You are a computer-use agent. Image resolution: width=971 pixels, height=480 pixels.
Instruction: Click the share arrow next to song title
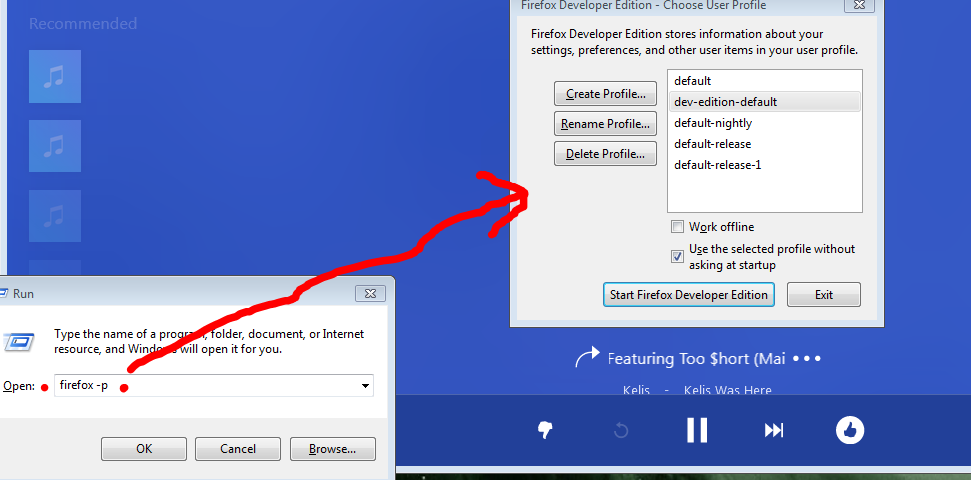587,357
